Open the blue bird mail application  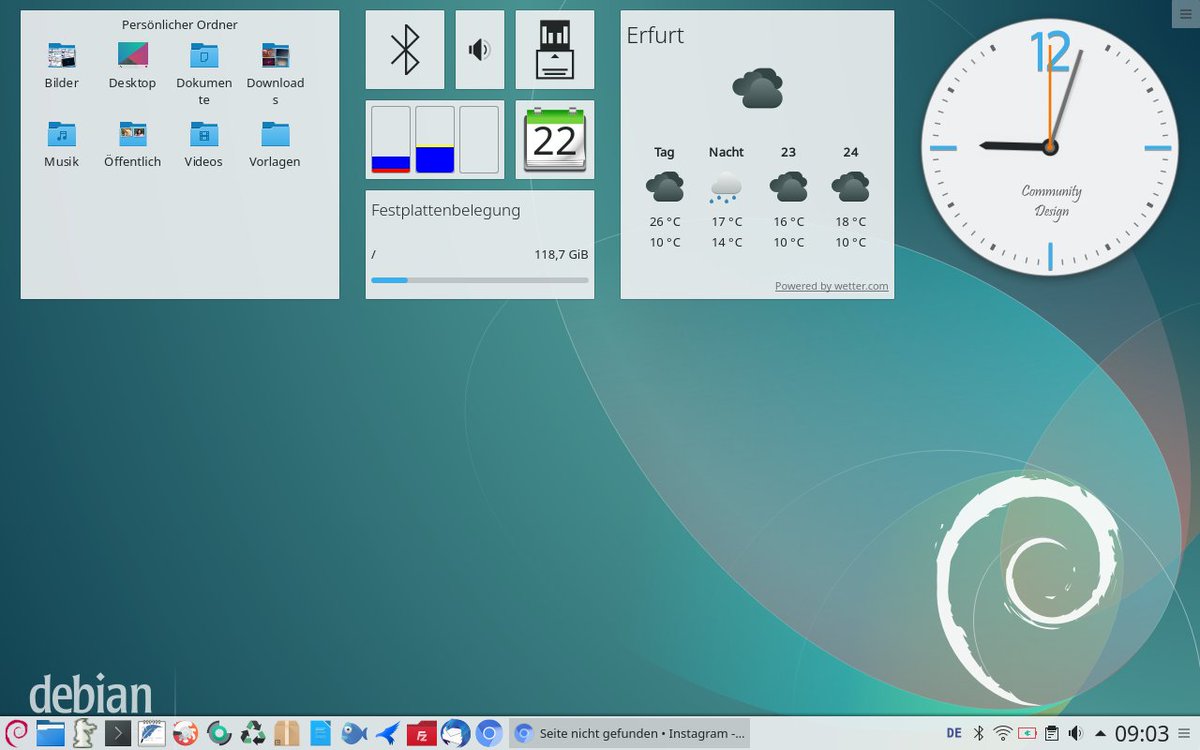(388, 733)
